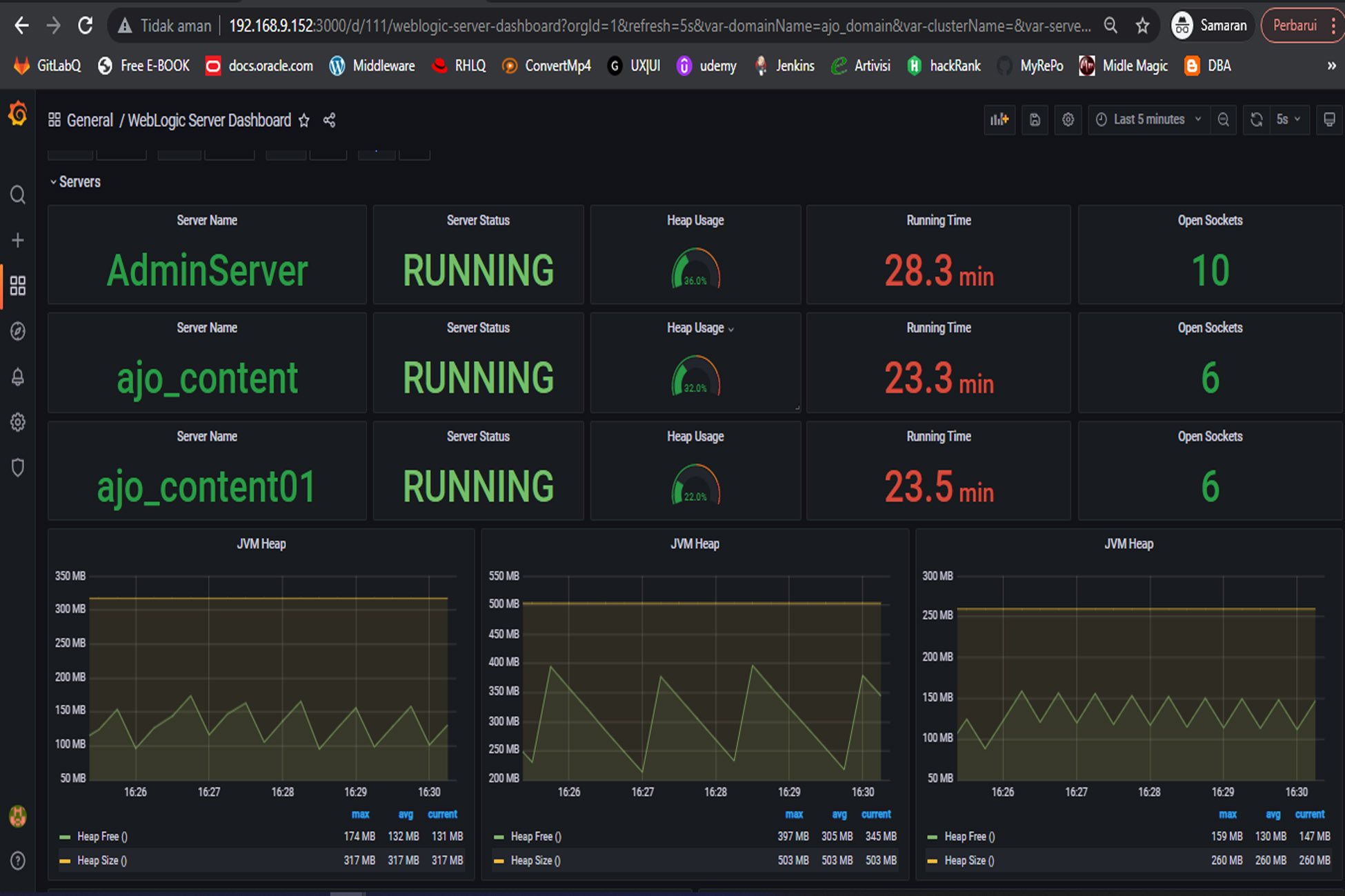
Task: Click the Save dashboard icon
Action: [x=1035, y=120]
